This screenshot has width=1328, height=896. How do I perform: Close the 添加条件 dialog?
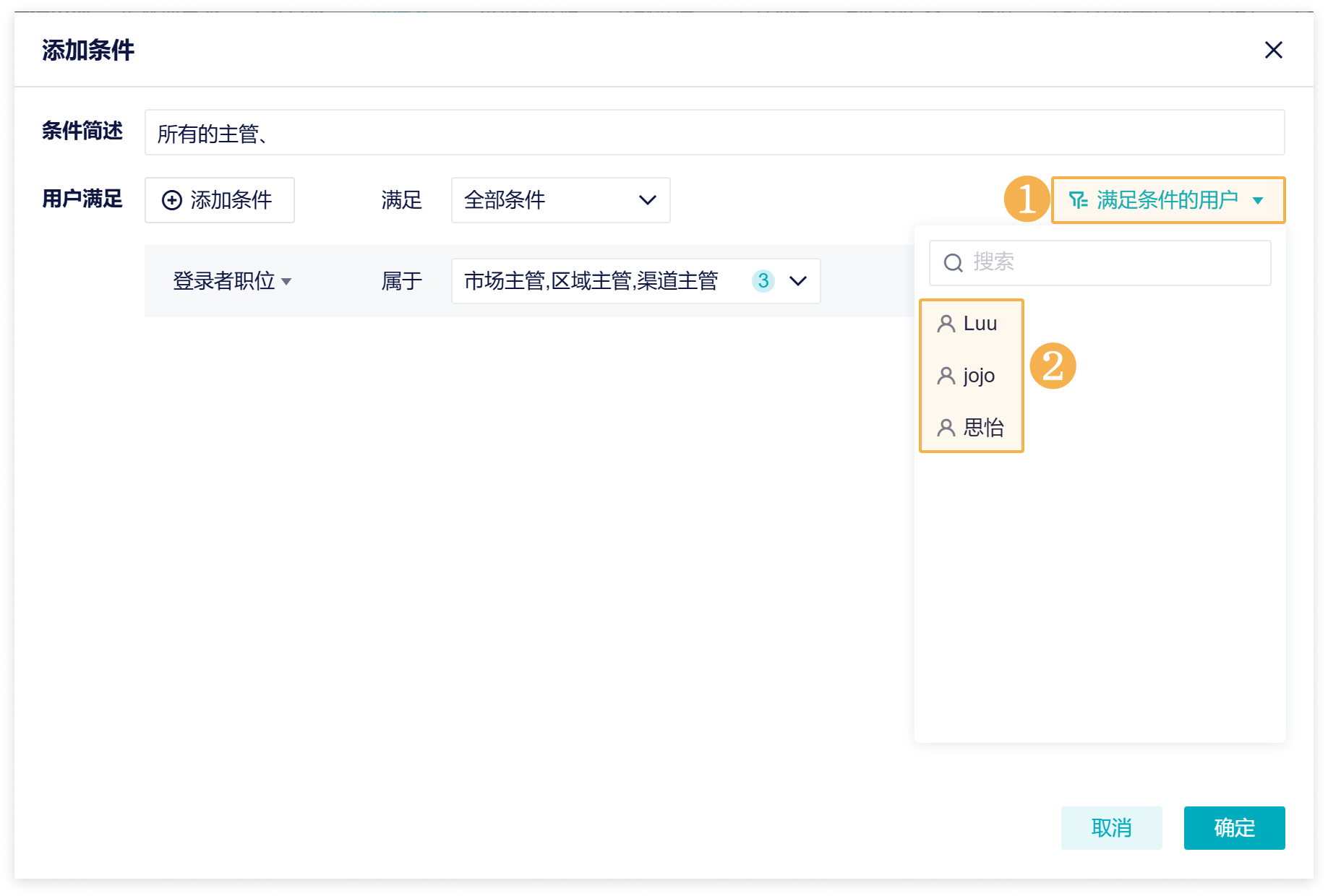coord(1273,50)
